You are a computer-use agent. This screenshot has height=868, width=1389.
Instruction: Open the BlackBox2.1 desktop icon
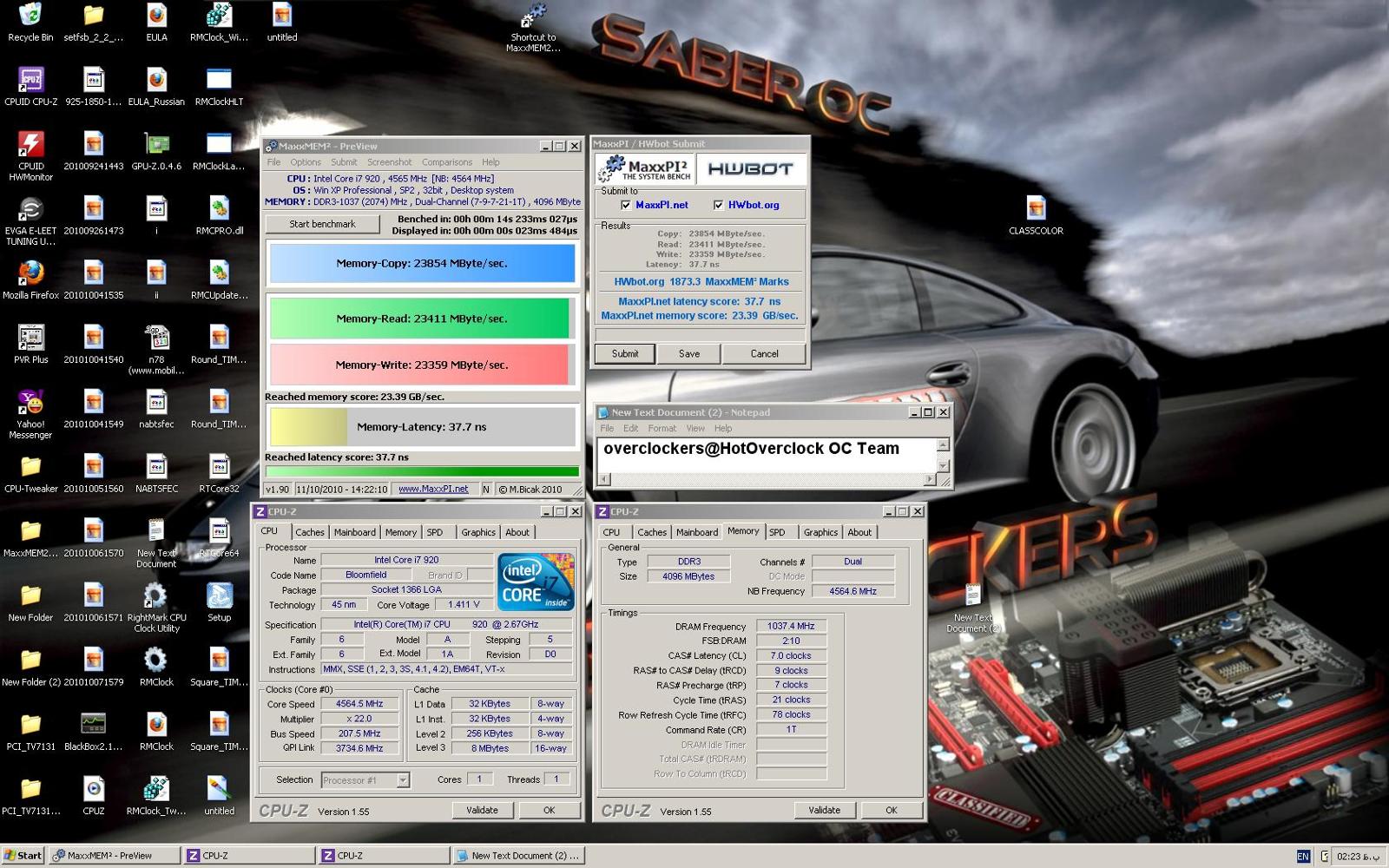coord(93,731)
